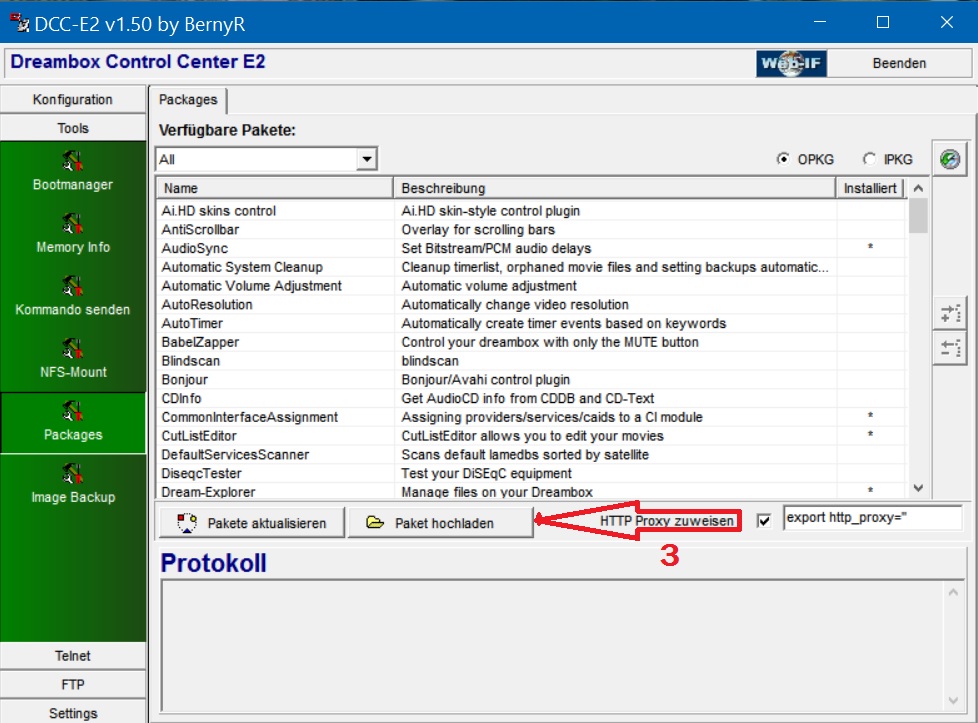Click the Beenden button

pos(899,63)
